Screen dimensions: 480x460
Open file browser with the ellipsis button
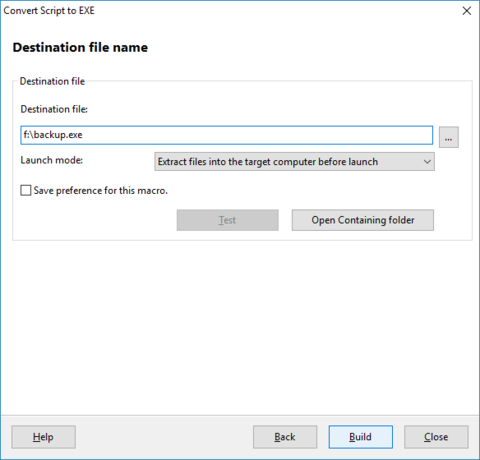[449, 137]
